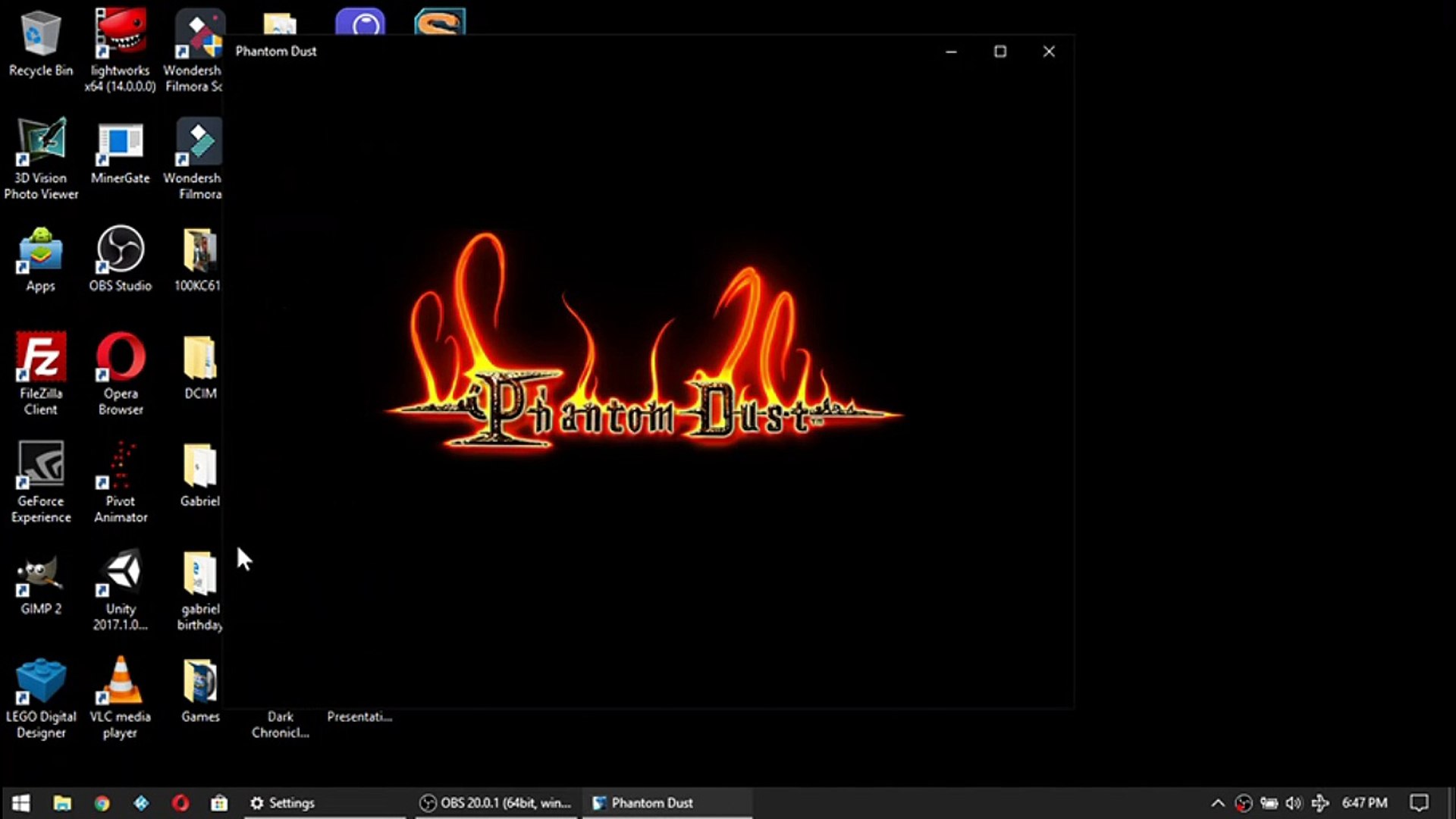Select the Unity 2017.1.0 desktop shortcut
The image size is (1456, 819).
point(121,591)
